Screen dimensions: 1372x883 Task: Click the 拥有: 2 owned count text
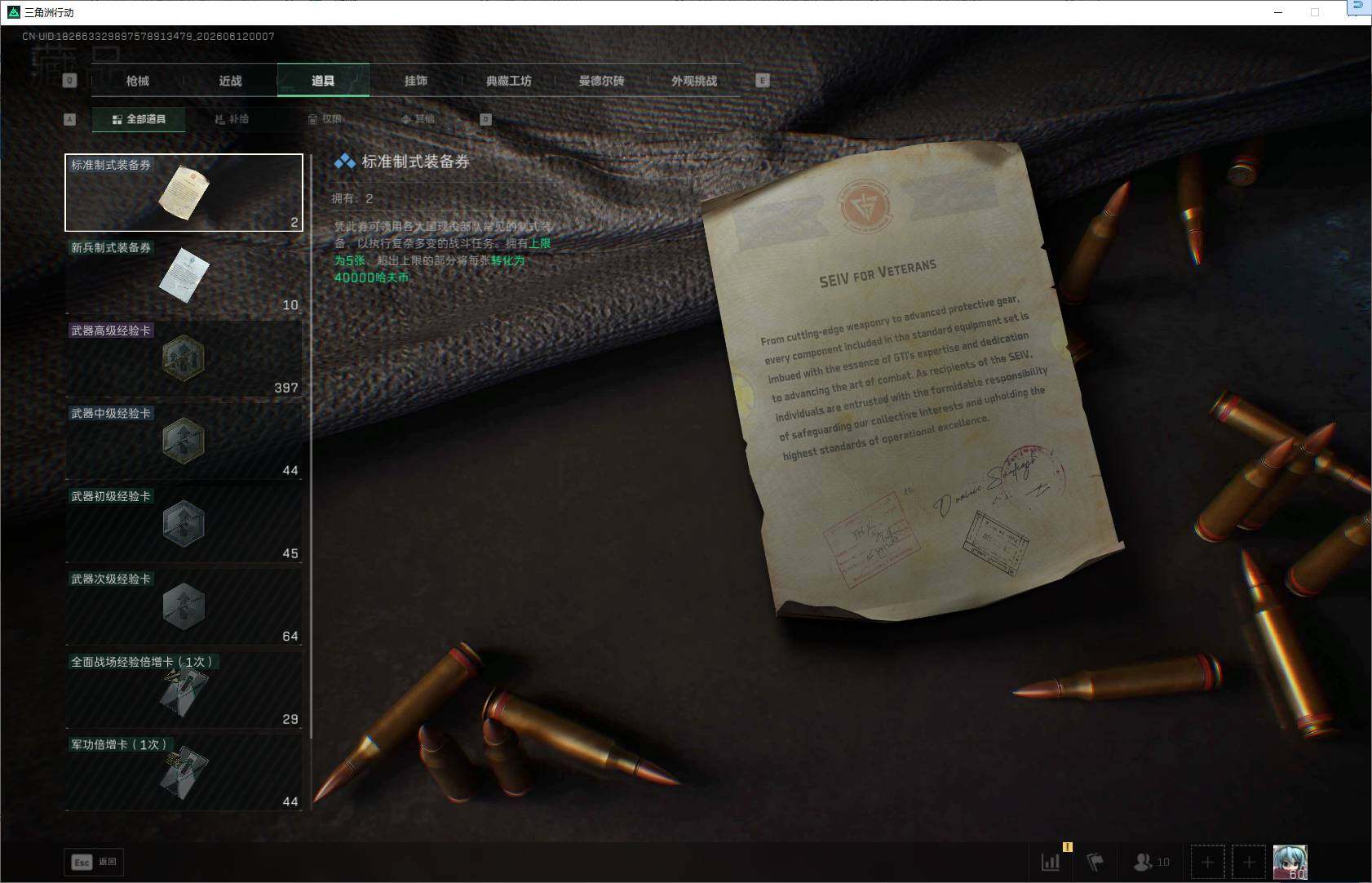352,198
